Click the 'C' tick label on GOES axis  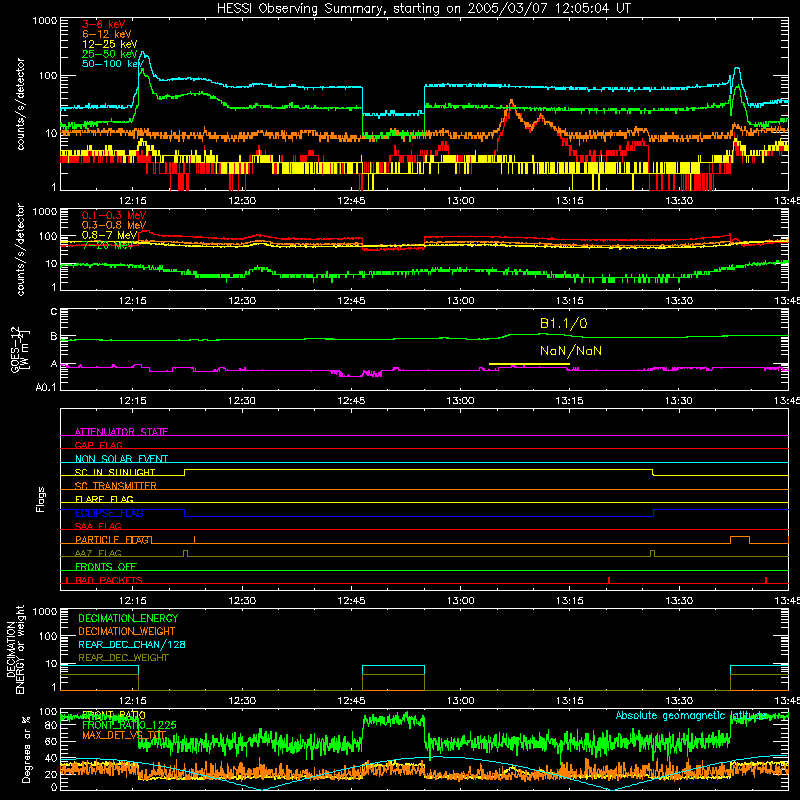(54, 312)
